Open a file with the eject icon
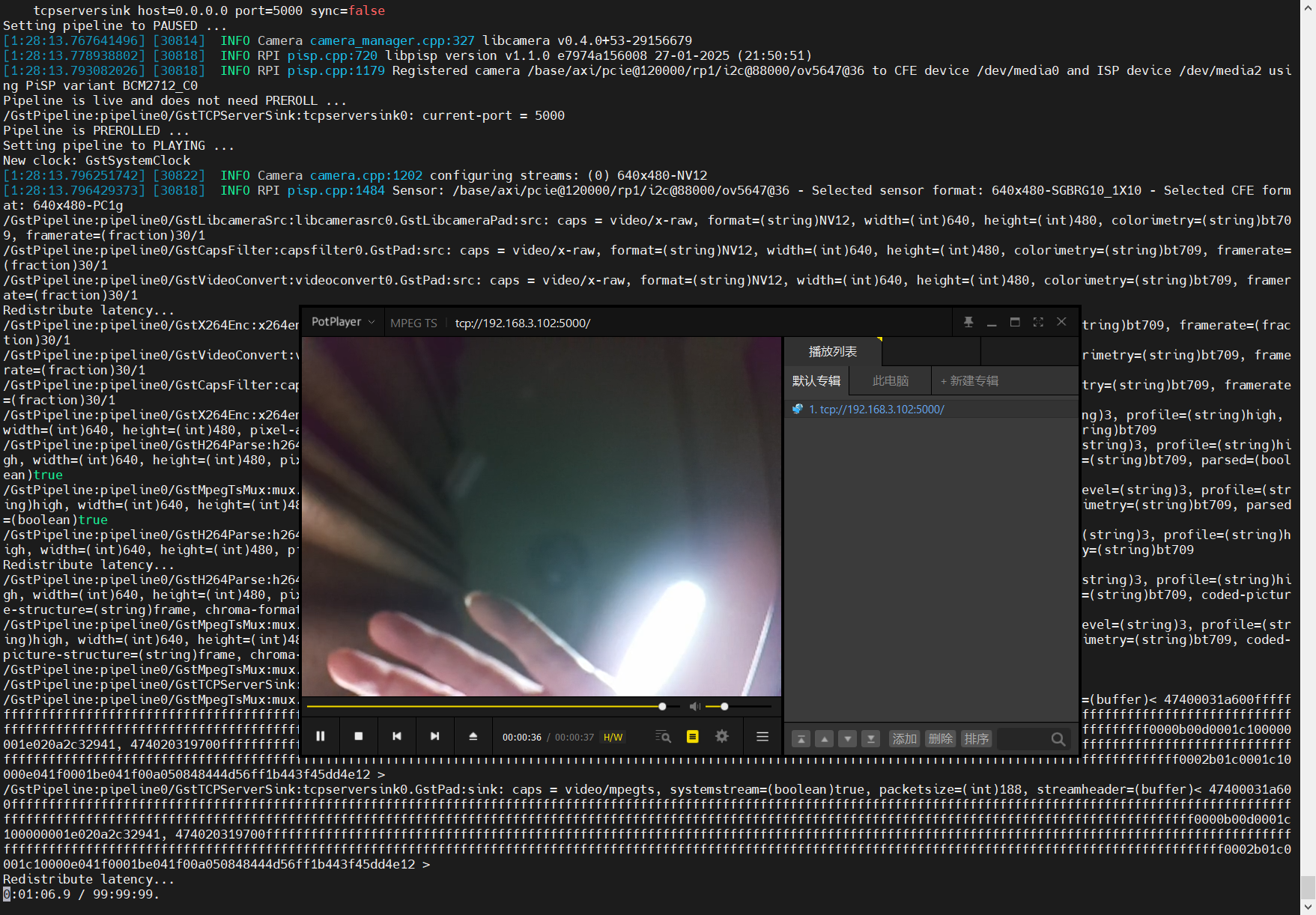This screenshot has width=1316, height=915. point(473,737)
